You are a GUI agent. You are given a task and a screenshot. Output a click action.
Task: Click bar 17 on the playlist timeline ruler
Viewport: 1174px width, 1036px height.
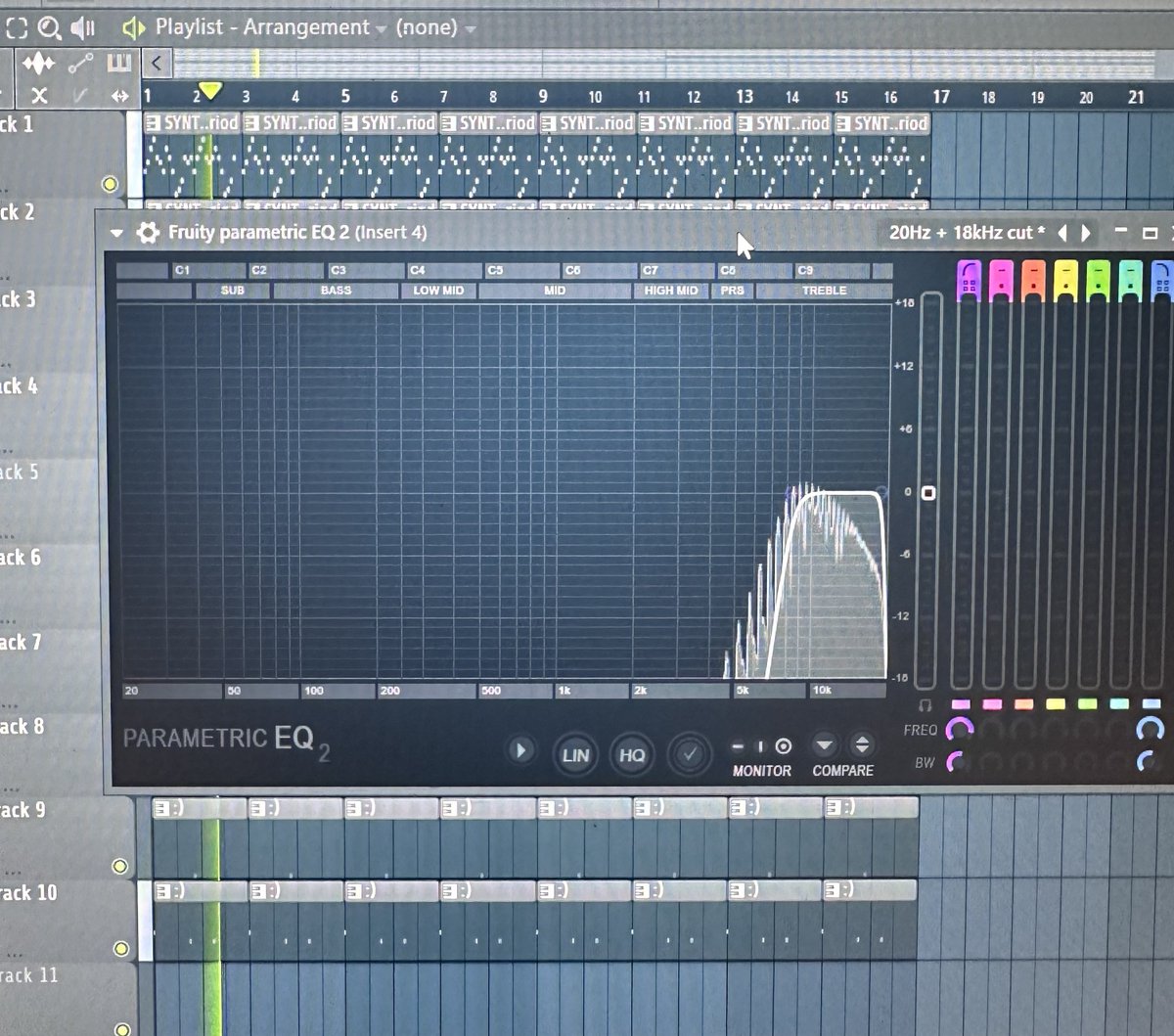(940, 96)
